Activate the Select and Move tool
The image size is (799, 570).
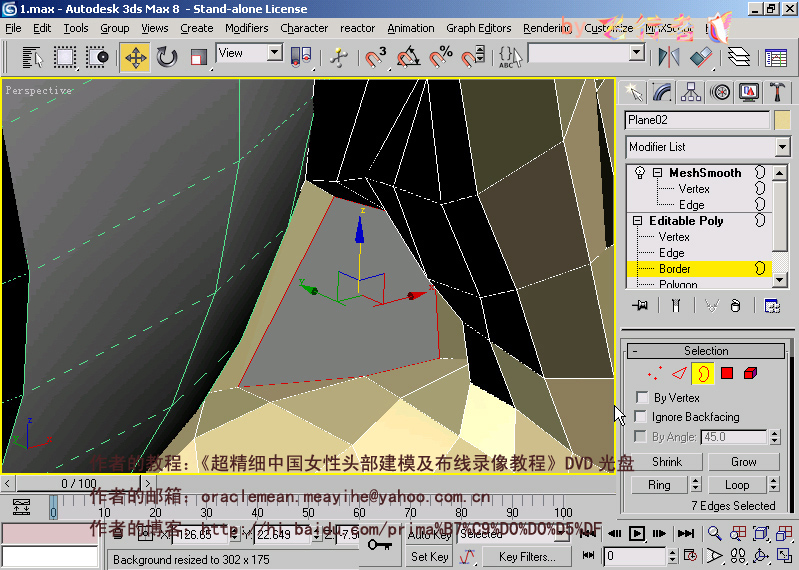click(135, 57)
